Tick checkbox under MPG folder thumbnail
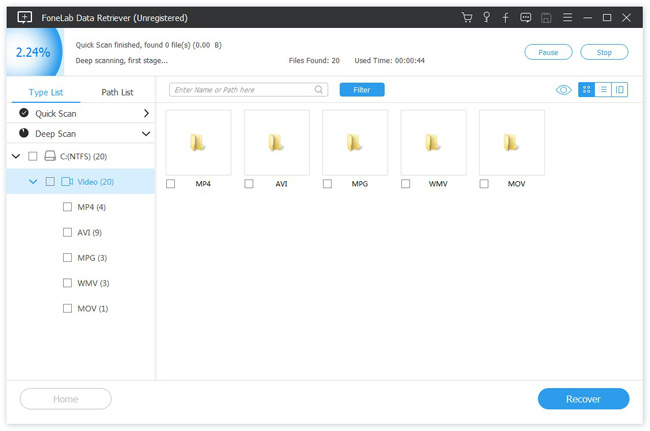Viewport: 650px width, 431px height. tap(327, 184)
